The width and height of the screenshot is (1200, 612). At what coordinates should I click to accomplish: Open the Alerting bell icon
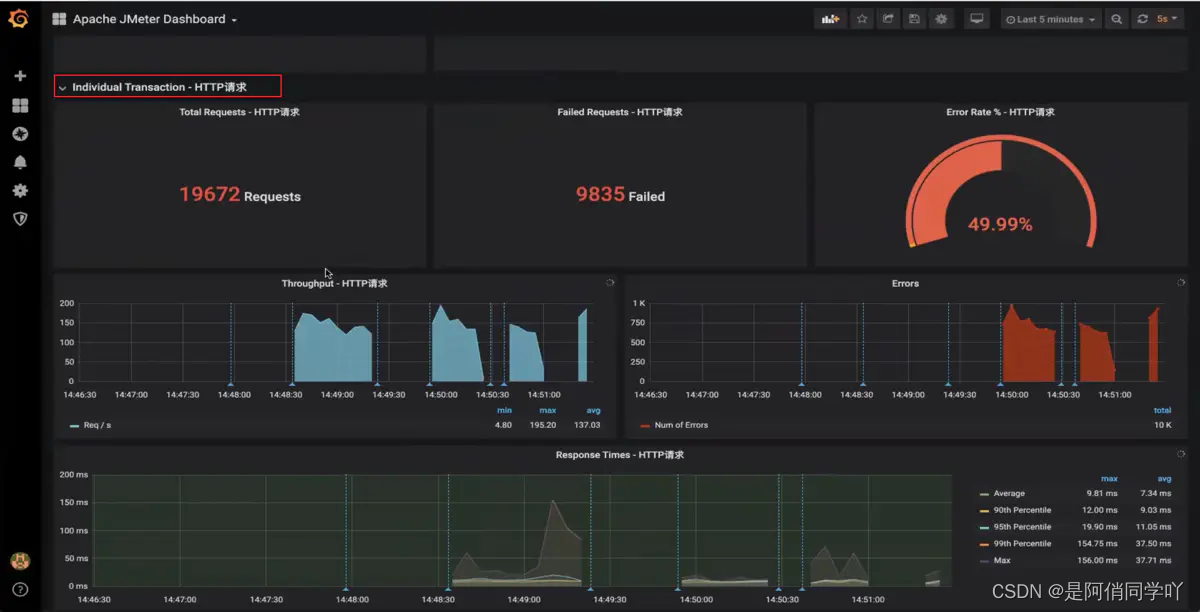(x=20, y=162)
